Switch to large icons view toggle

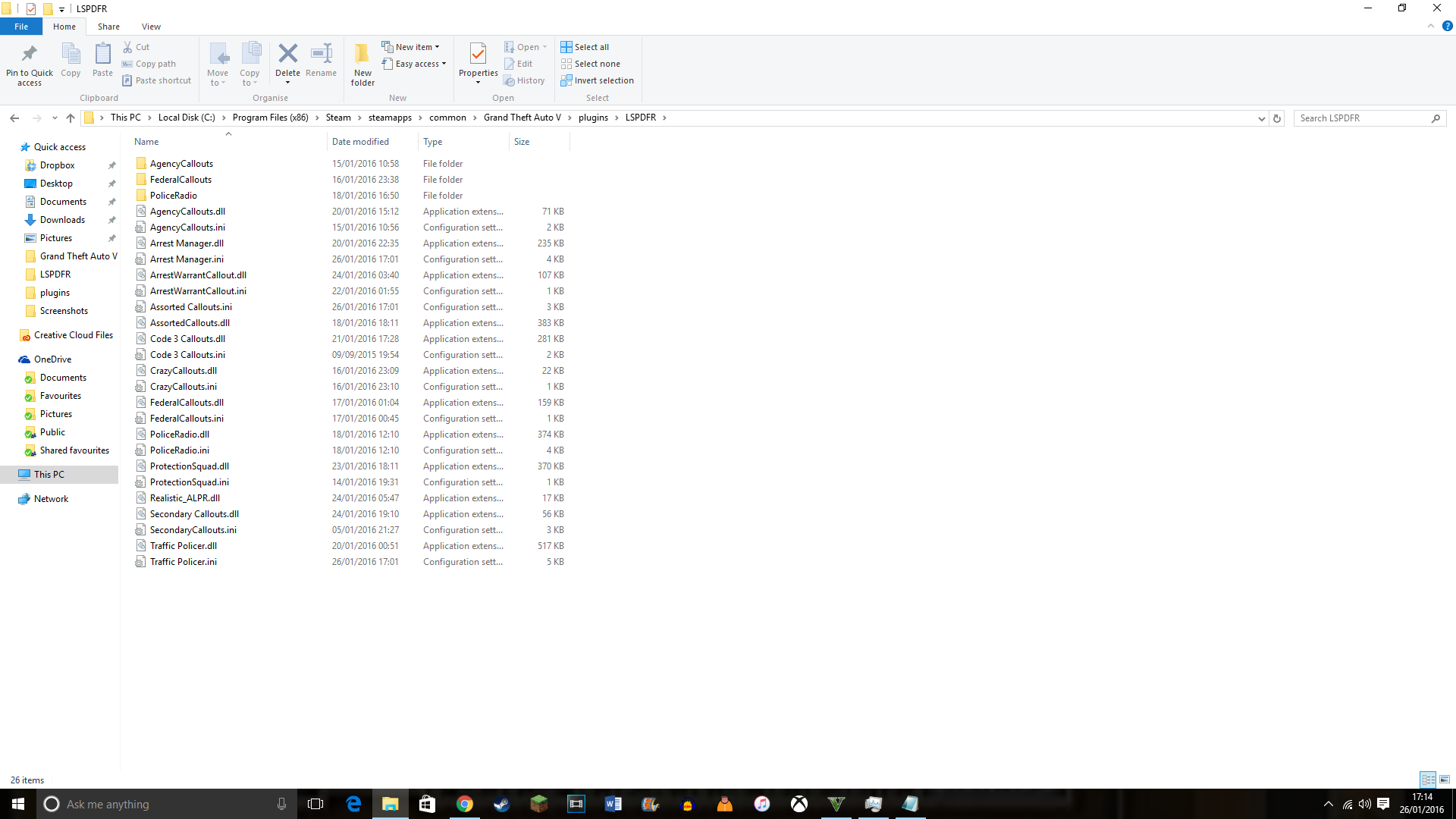pyautogui.click(x=1445, y=780)
